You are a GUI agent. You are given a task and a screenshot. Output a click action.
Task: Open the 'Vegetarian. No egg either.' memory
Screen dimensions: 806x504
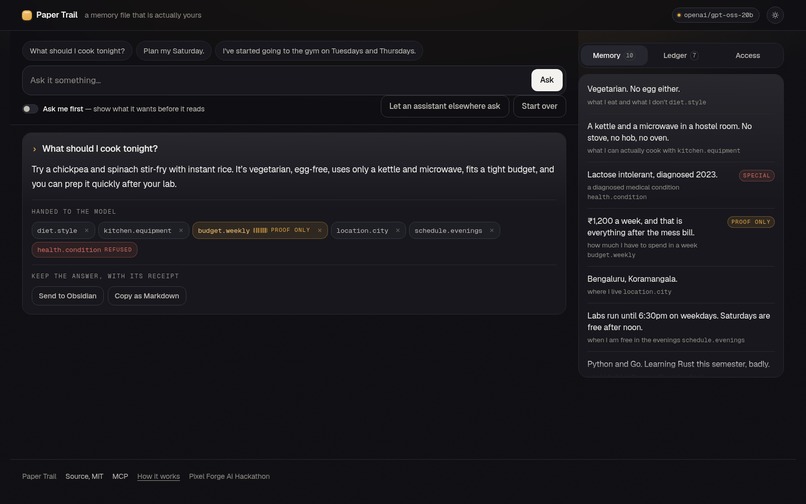(x=681, y=95)
